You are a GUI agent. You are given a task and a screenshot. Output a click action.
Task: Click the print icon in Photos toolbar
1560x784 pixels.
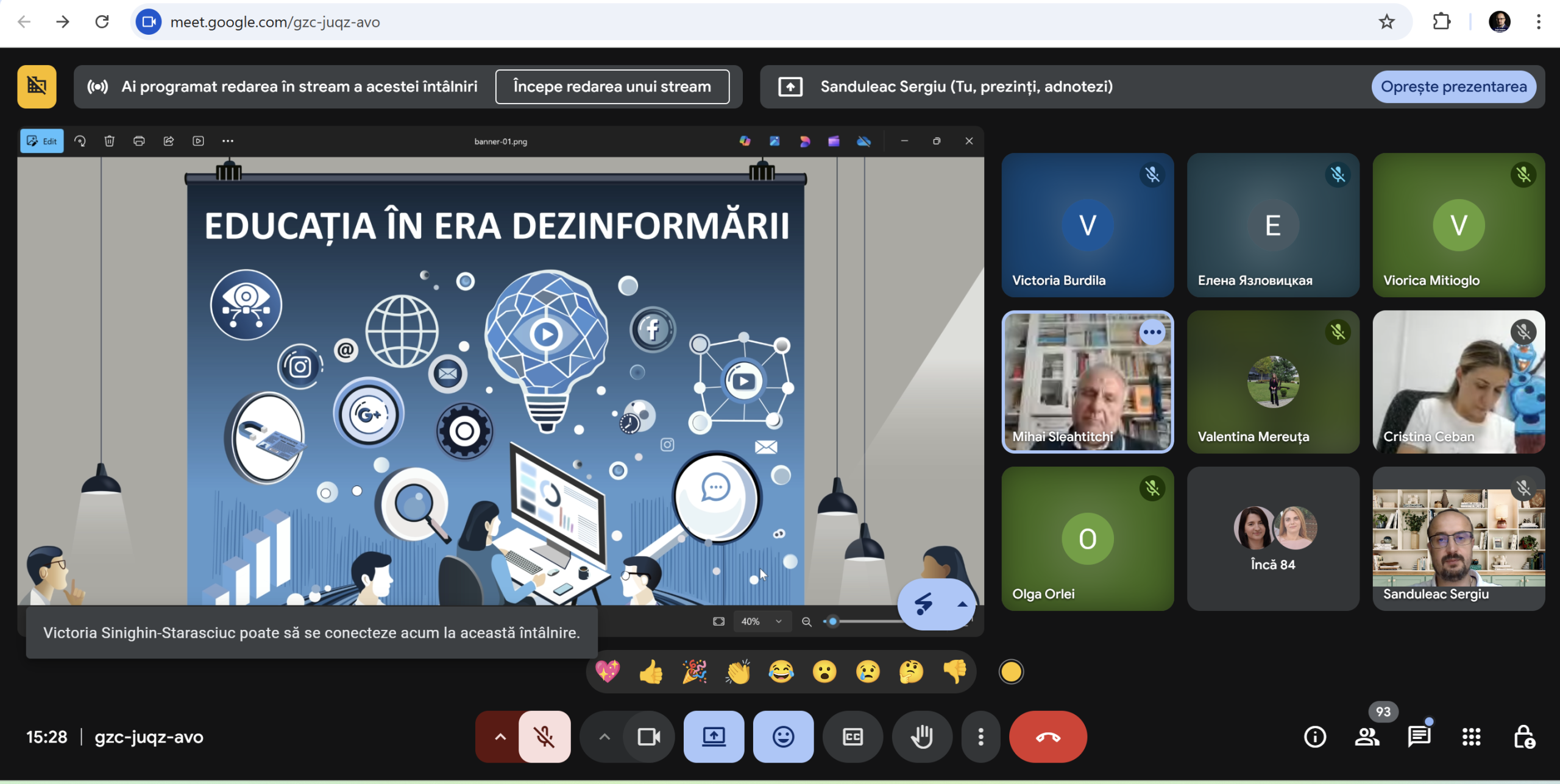point(139,141)
